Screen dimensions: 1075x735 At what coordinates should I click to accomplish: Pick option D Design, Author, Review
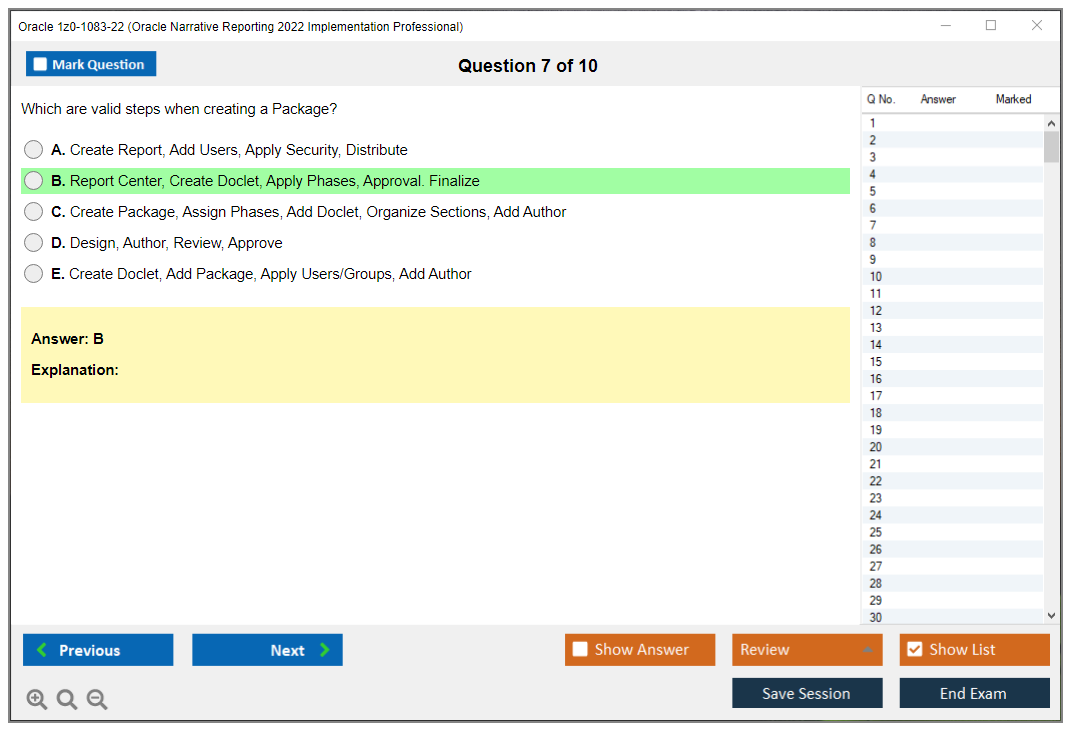coord(34,243)
